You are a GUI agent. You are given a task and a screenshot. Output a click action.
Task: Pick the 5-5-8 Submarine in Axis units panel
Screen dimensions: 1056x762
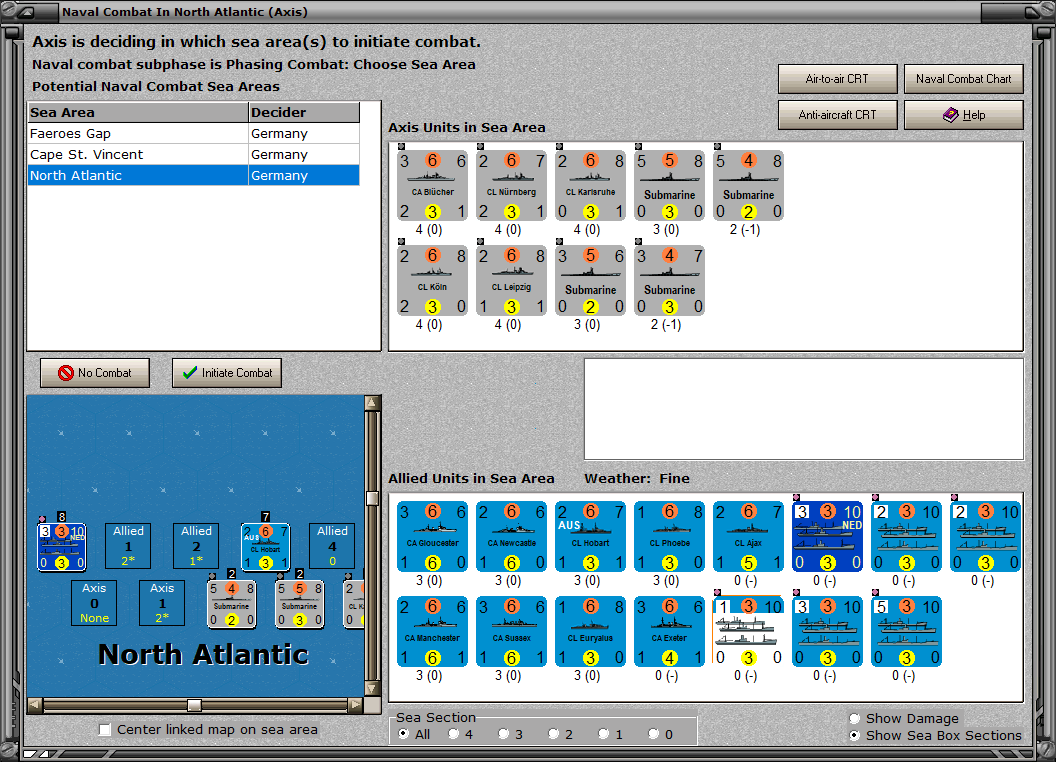click(669, 185)
